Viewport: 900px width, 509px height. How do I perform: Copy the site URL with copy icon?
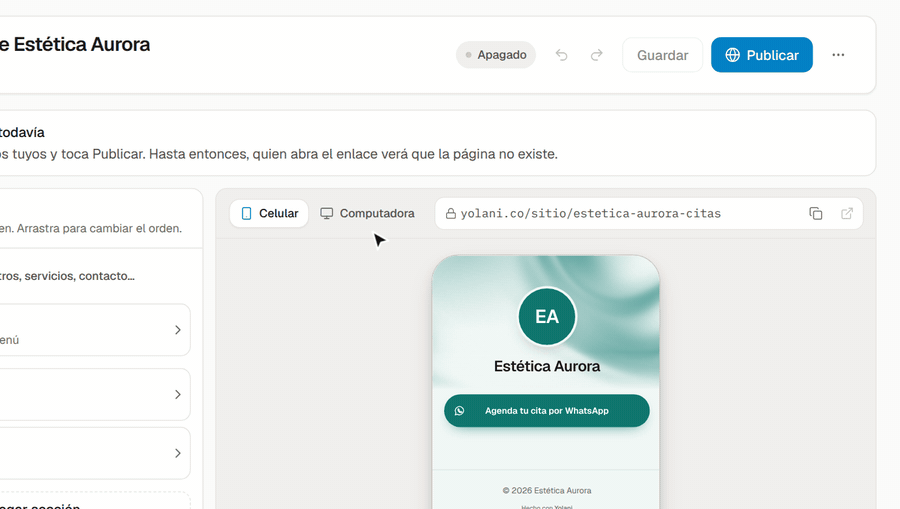(x=816, y=213)
